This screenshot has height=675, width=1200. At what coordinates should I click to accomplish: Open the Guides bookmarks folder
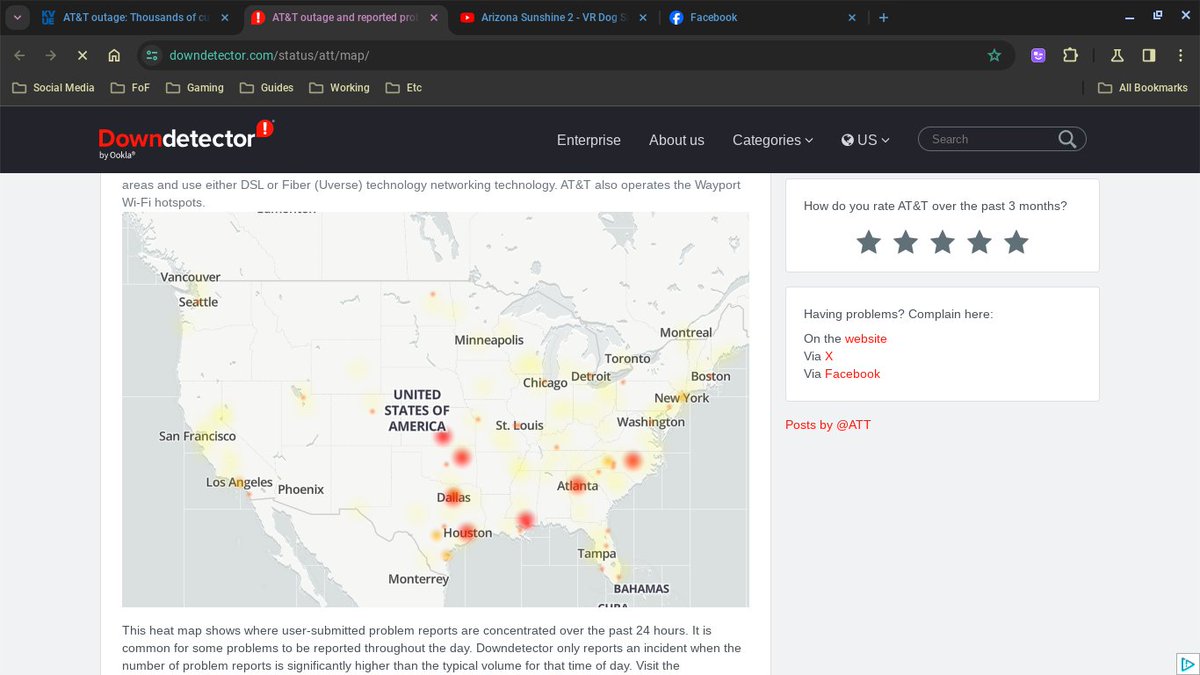point(266,88)
